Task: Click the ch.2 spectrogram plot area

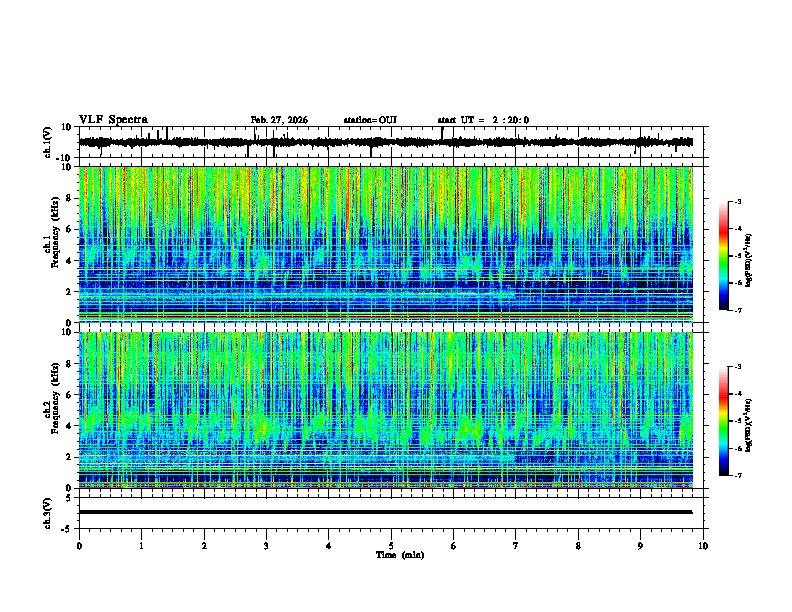Action: pos(386,410)
